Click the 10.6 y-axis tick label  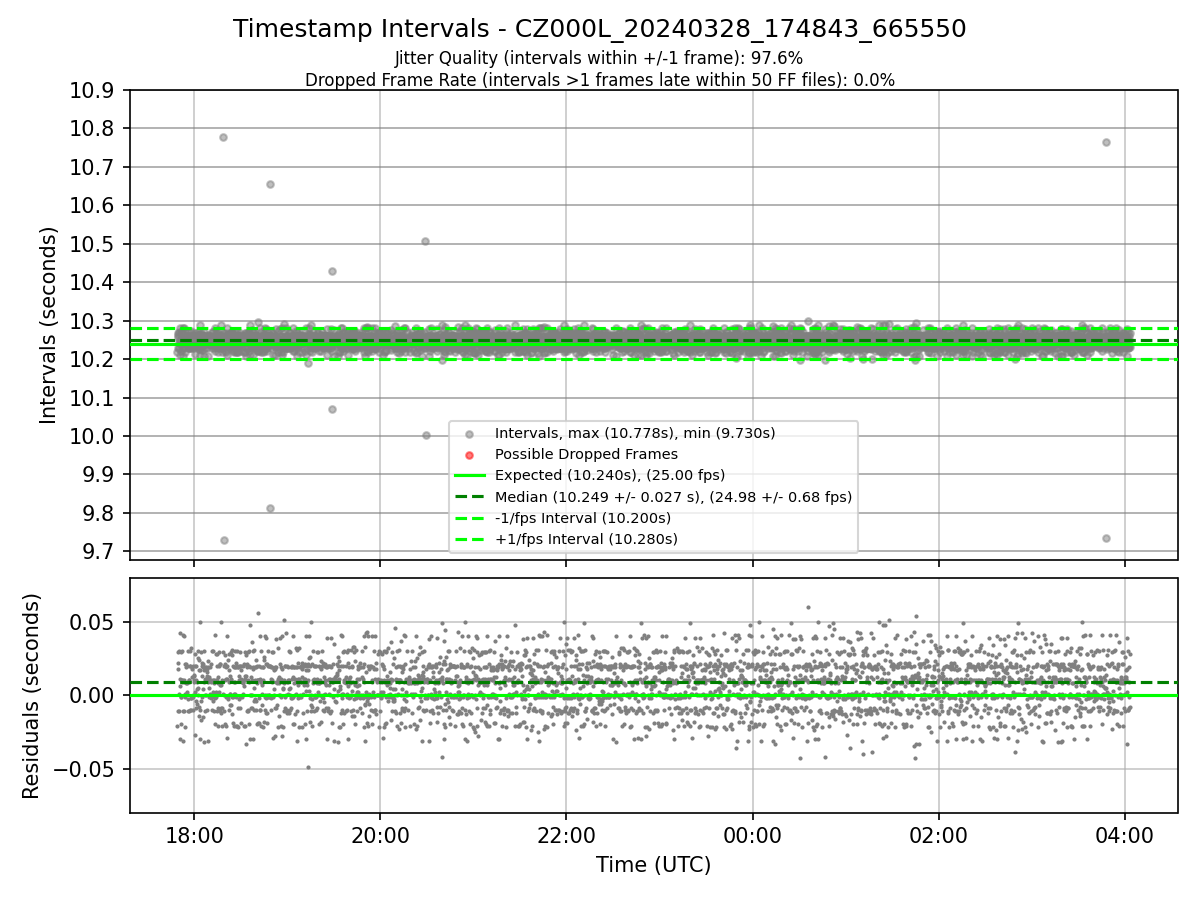click(x=92, y=206)
